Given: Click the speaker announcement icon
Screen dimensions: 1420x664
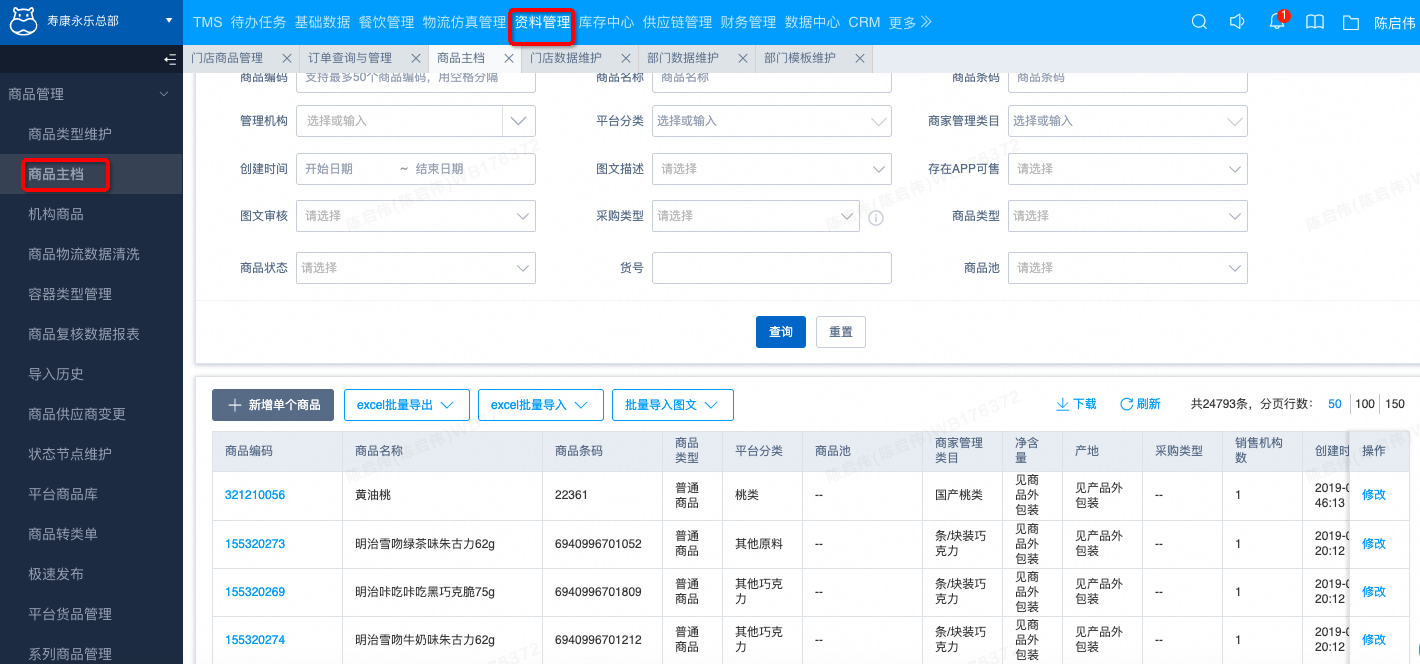Looking at the screenshot, I should coord(1238,22).
